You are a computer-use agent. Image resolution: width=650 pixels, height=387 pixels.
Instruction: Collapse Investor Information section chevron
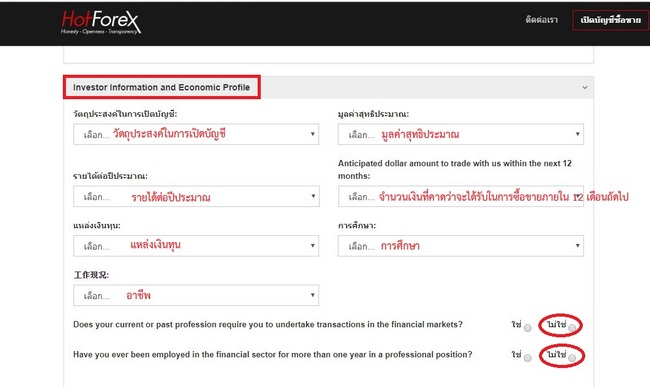pos(585,87)
